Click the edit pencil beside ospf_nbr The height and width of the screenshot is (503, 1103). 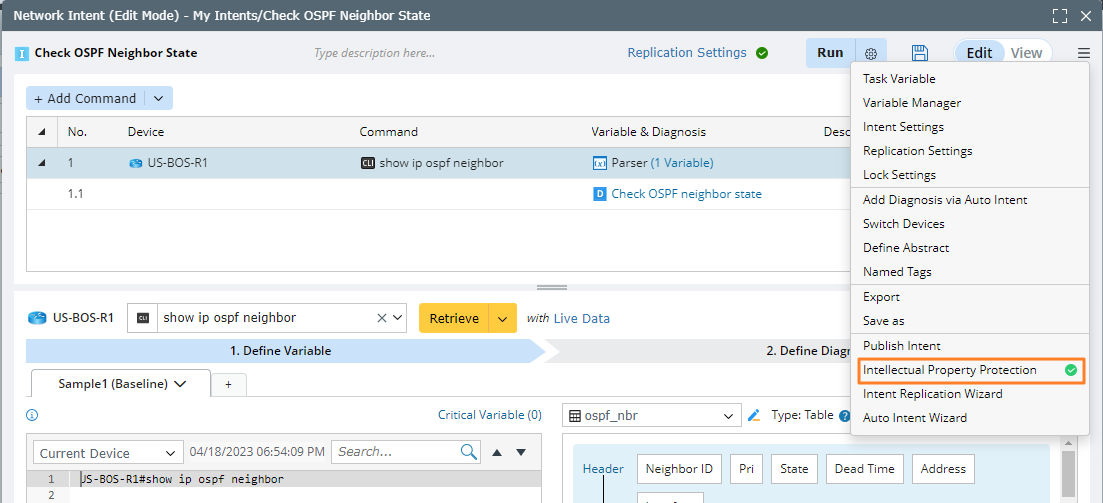pos(754,415)
